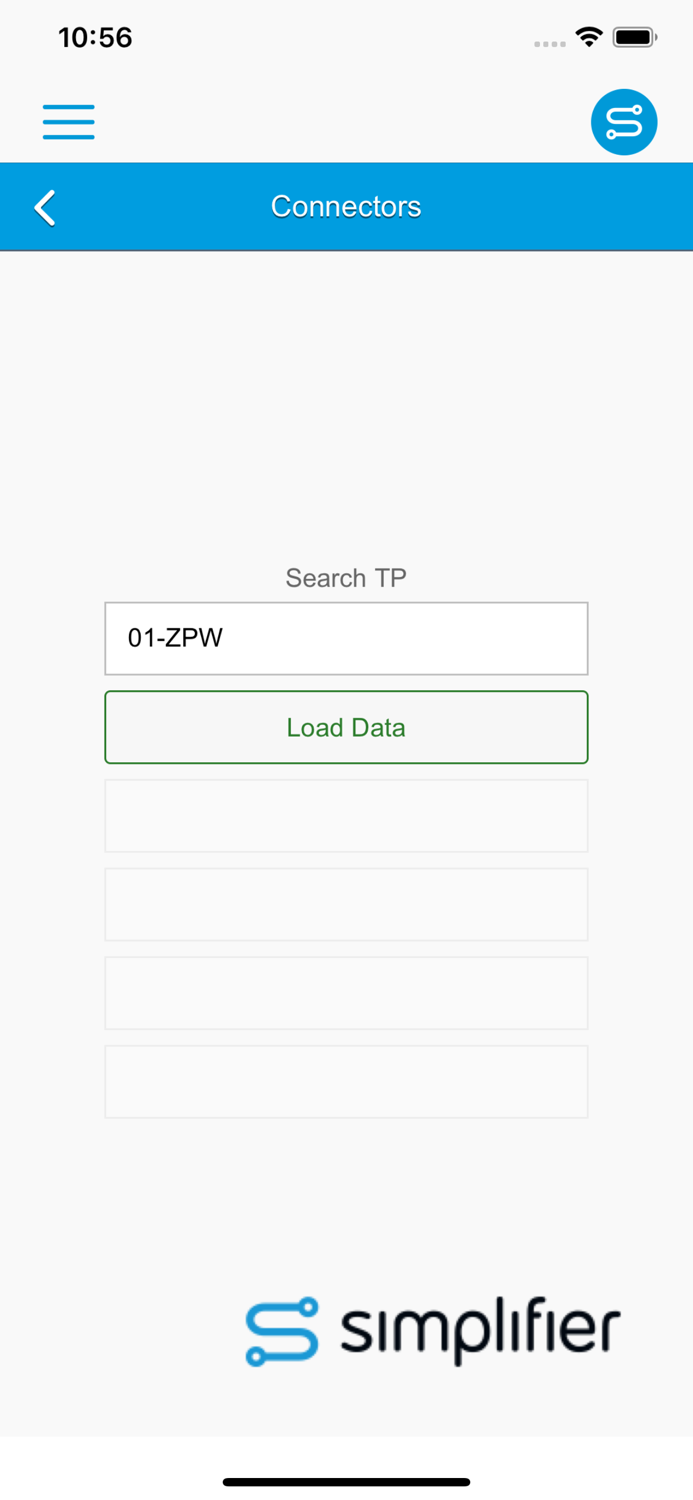Click inside the 01-ZPW search input field

[346, 638]
